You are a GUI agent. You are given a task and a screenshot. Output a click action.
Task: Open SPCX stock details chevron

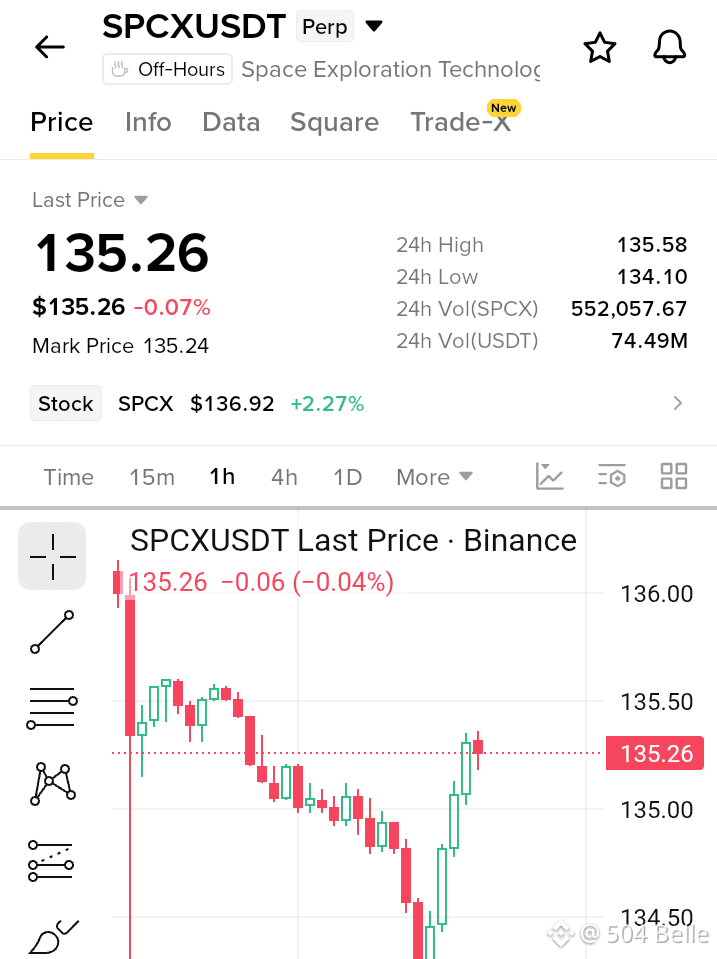click(677, 403)
